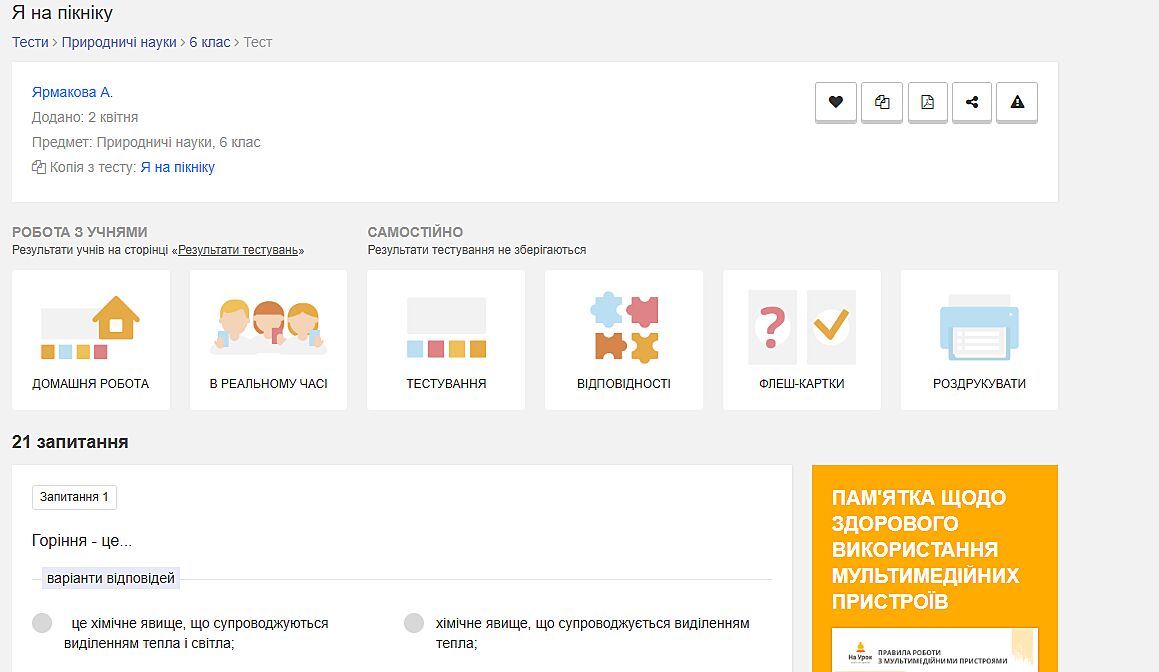This screenshot has width=1159, height=672.
Task: Follow the Результати тестувань link
Action: (x=238, y=250)
